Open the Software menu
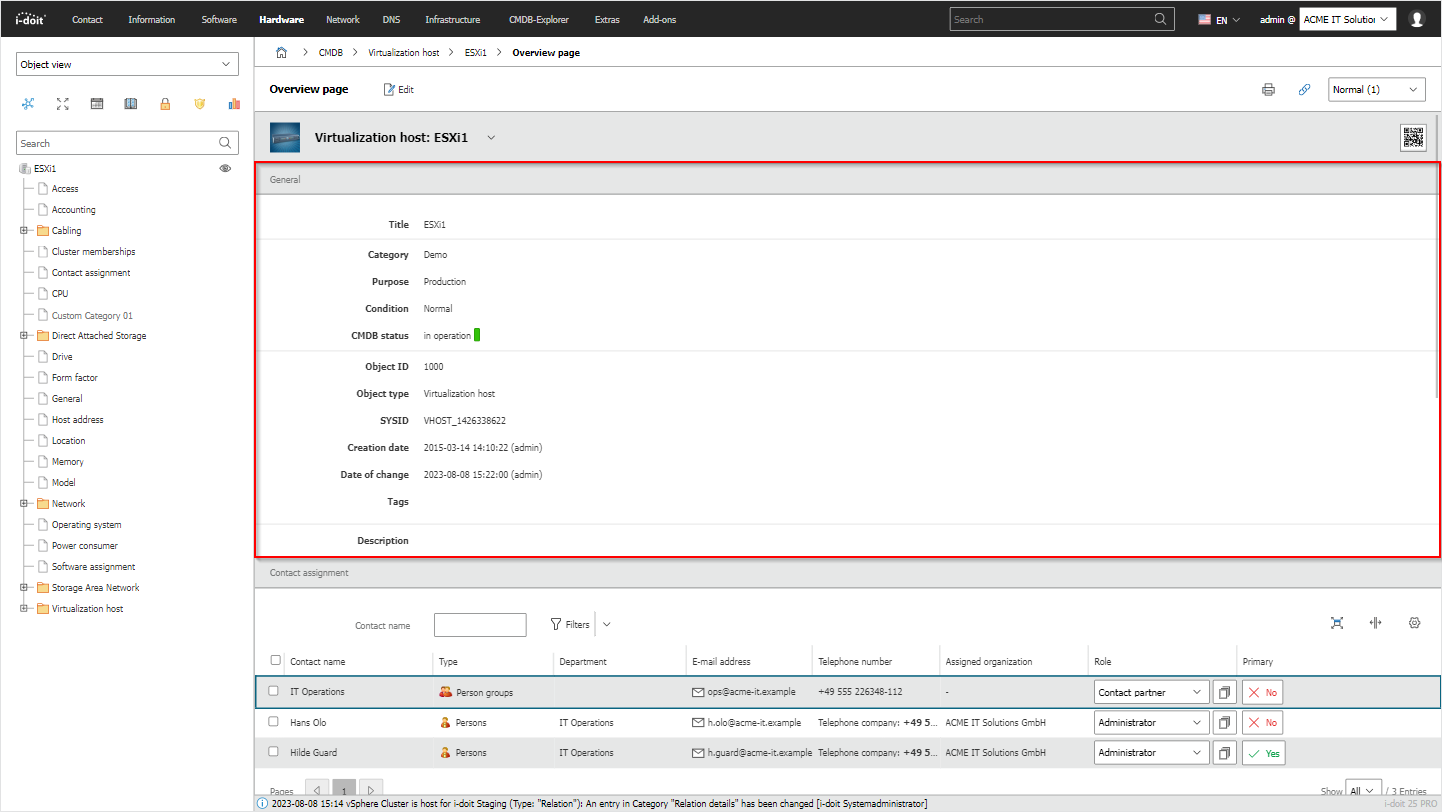 219,19
